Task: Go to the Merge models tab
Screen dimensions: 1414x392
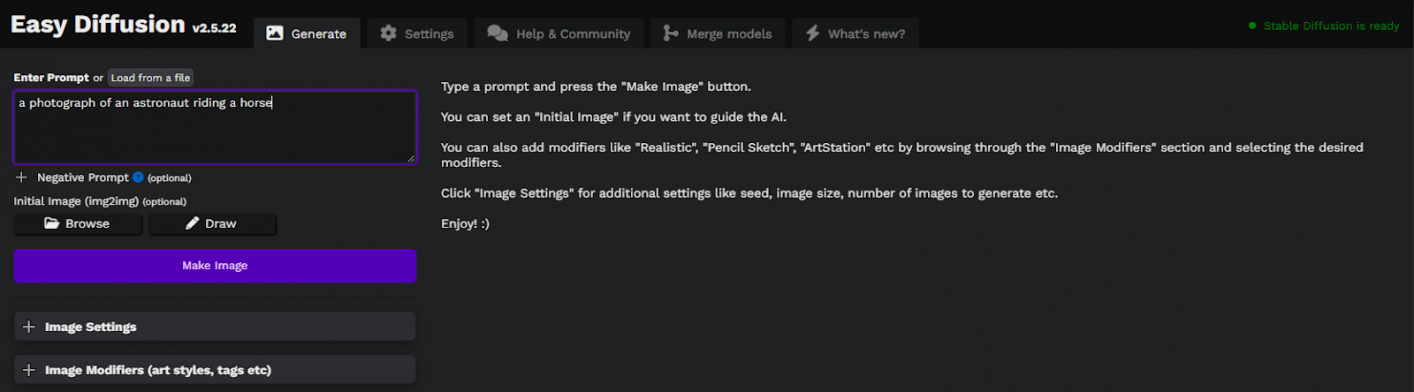Action: [x=717, y=33]
